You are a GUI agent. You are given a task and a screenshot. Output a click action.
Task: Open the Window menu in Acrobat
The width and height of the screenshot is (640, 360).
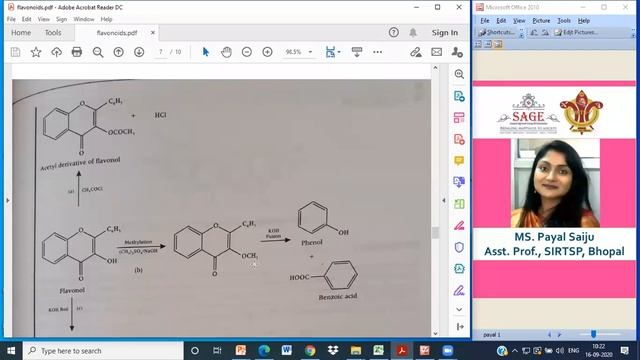coord(84,19)
